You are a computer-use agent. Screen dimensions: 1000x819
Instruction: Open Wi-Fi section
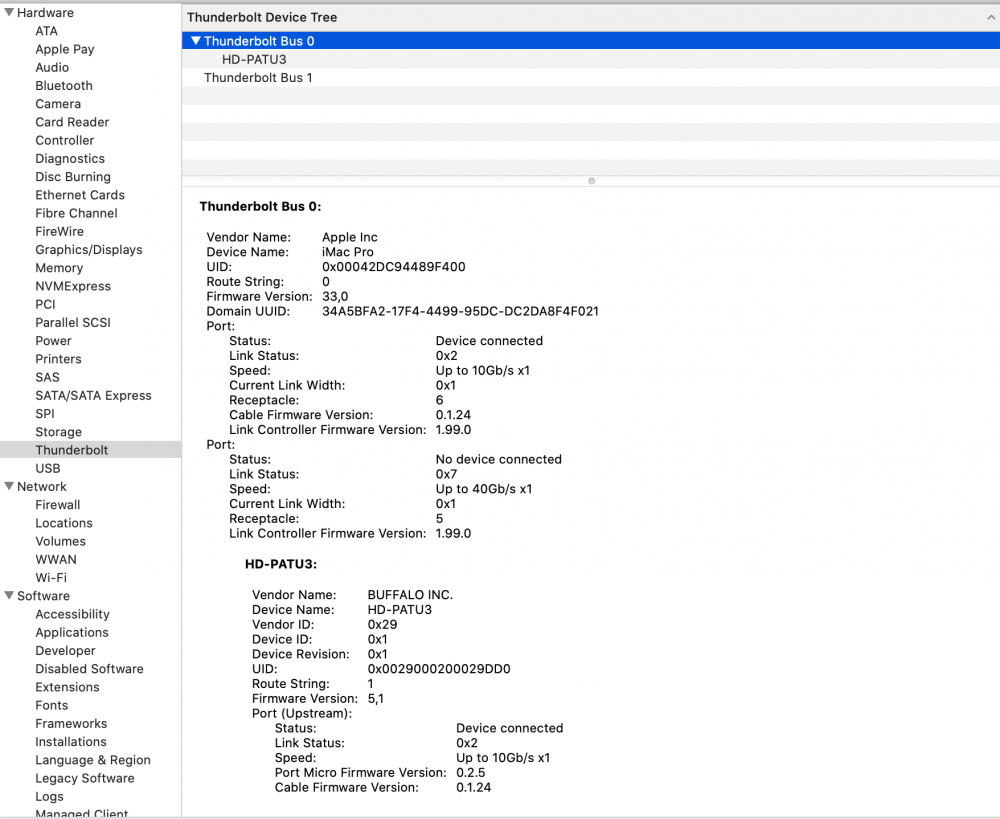pos(50,577)
